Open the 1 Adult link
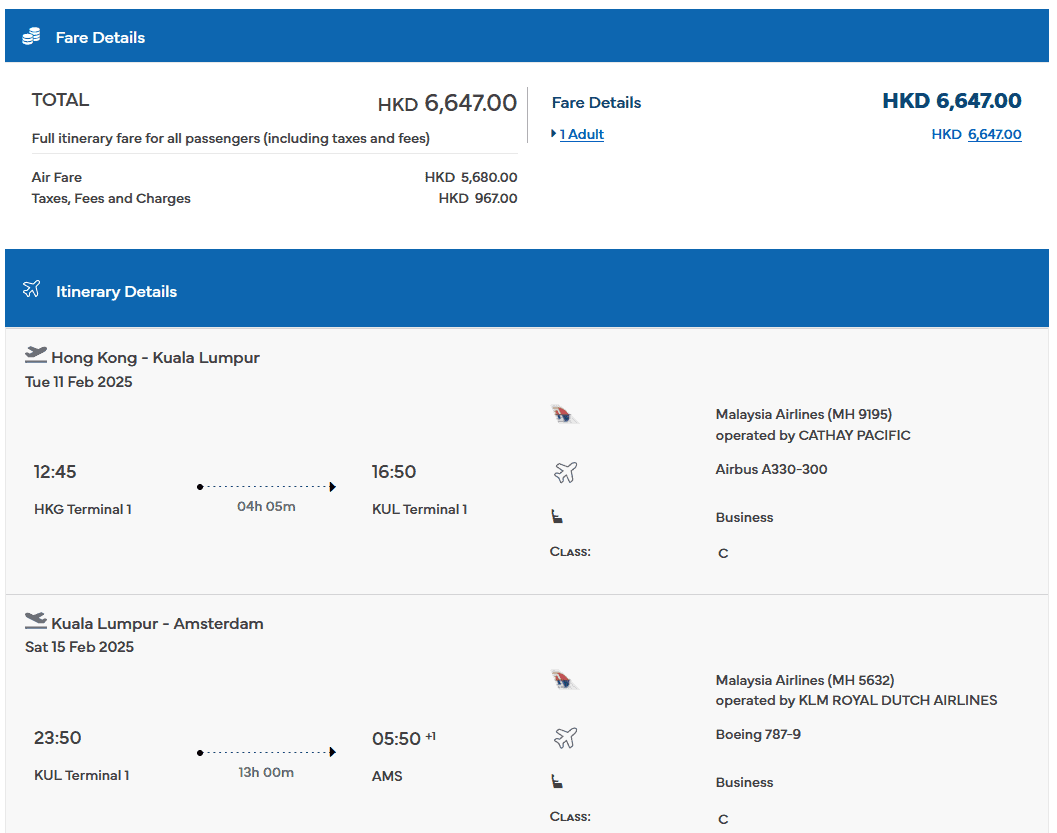 point(581,134)
